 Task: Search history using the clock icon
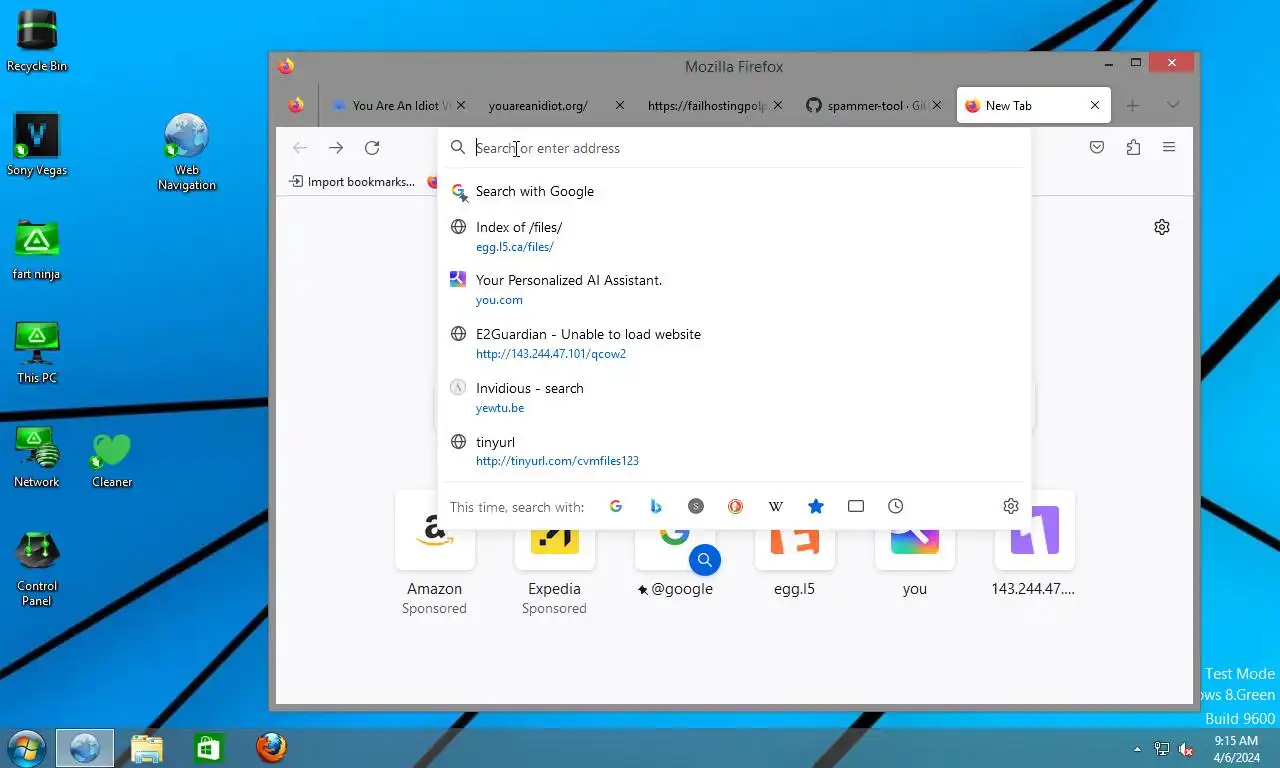(x=896, y=506)
